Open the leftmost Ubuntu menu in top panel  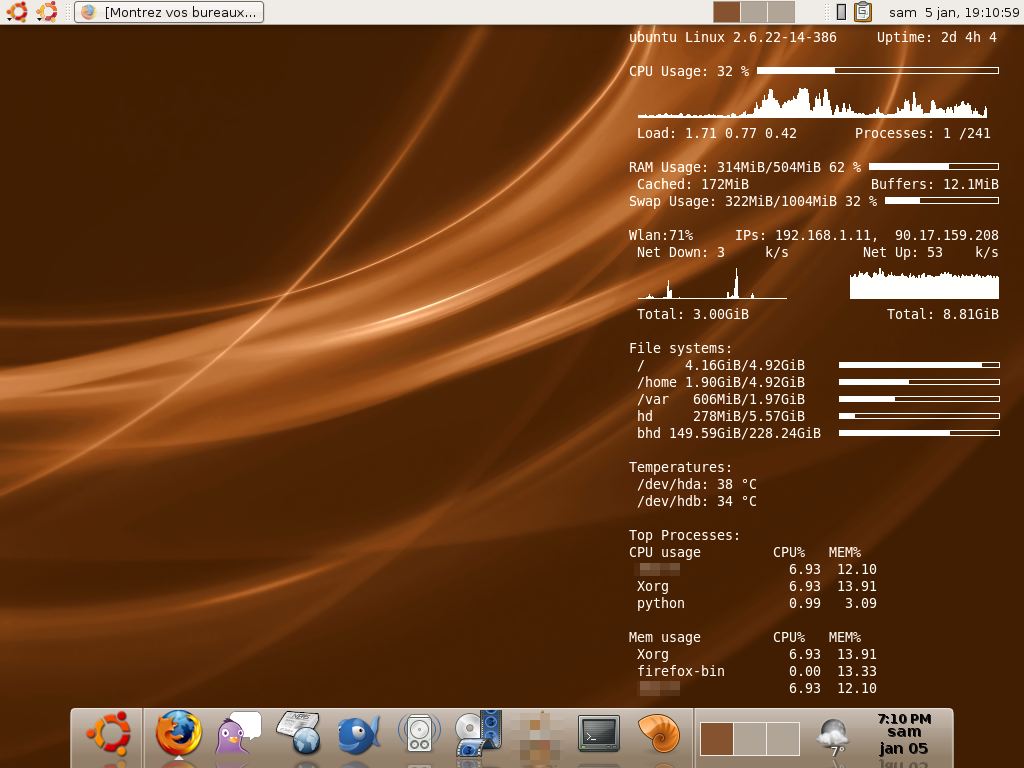click(17, 12)
